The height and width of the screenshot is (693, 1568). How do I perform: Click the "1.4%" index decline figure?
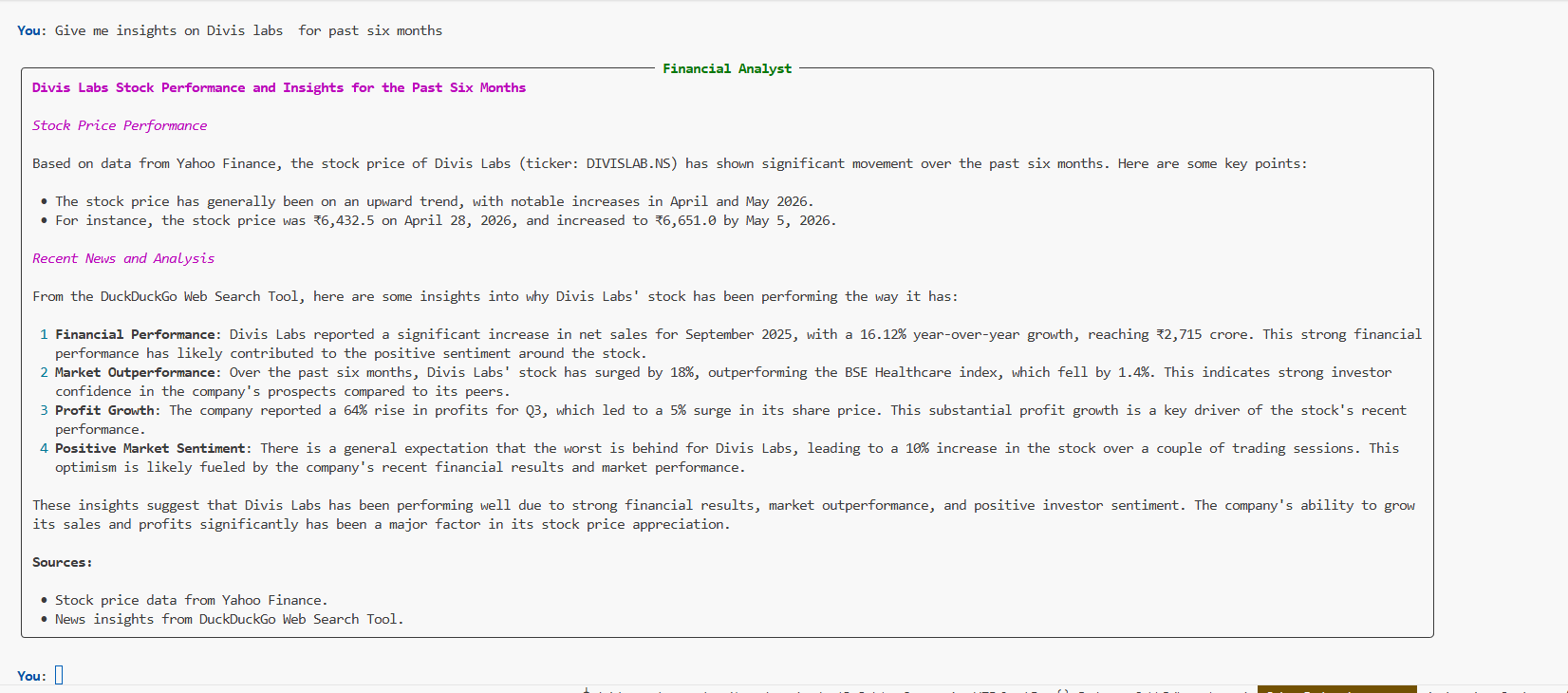[x=1133, y=372]
